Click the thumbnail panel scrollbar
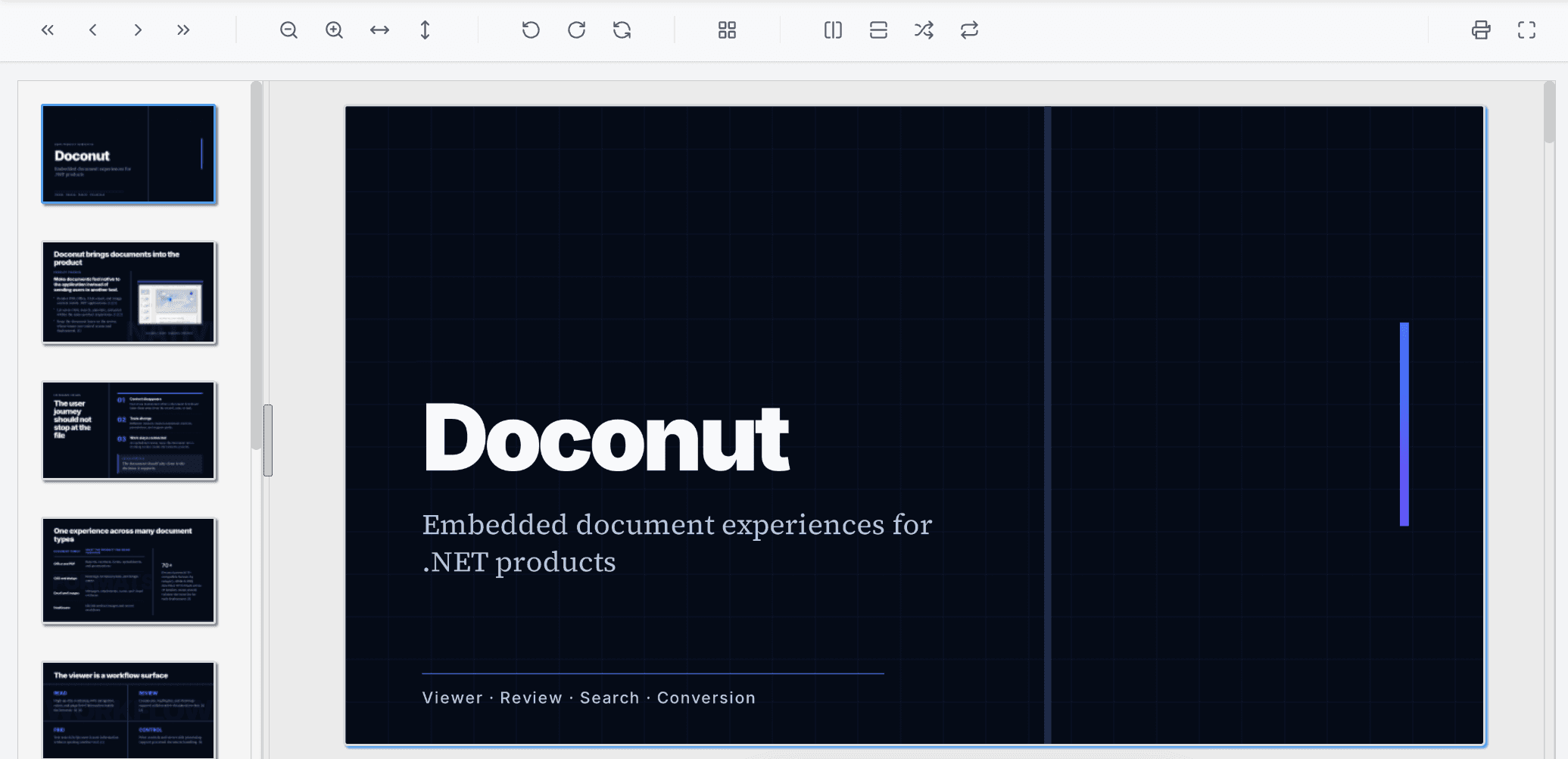 257,265
